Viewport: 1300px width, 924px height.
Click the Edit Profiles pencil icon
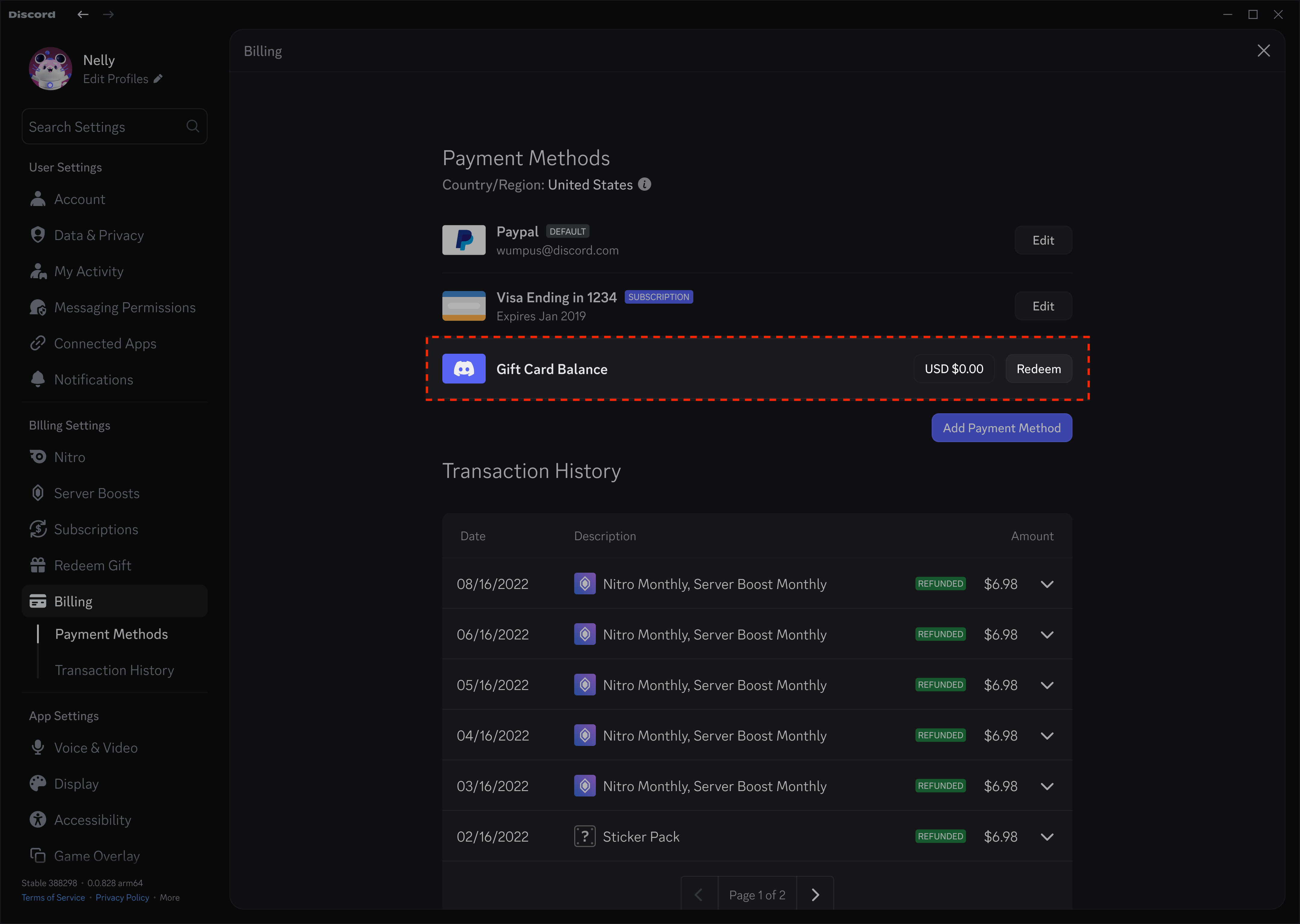(158, 79)
